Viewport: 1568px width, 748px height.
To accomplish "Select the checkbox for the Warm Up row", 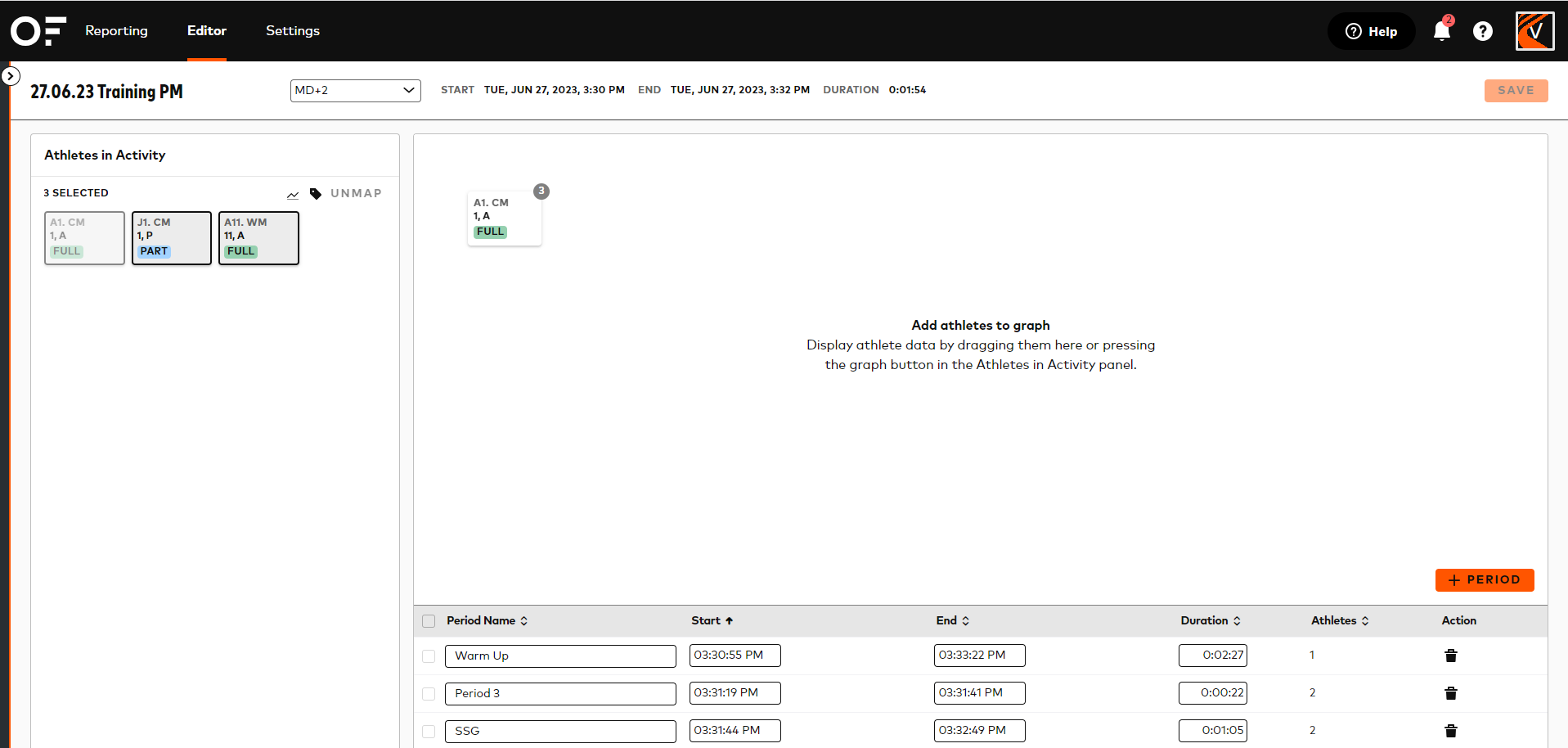I will tap(429, 656).
